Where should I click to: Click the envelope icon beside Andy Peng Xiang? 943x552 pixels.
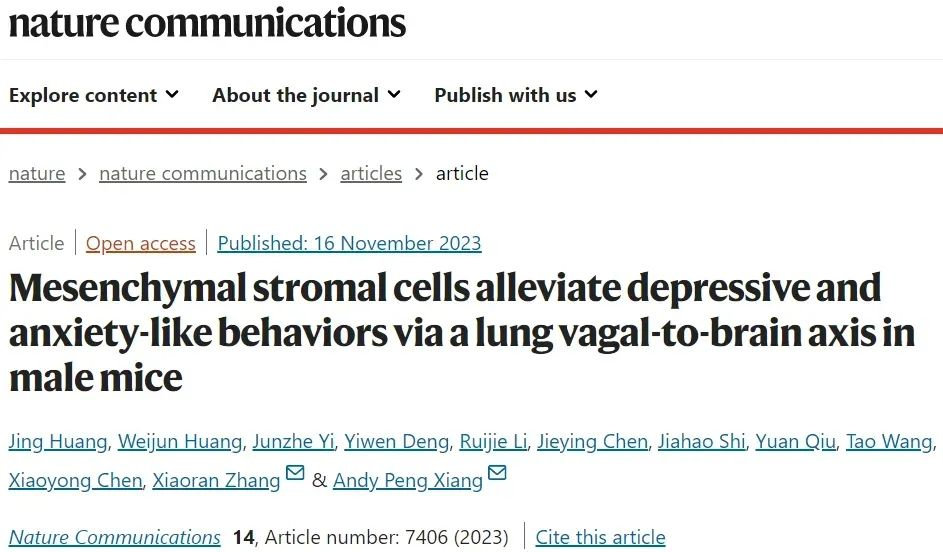(x=497, y=473)
